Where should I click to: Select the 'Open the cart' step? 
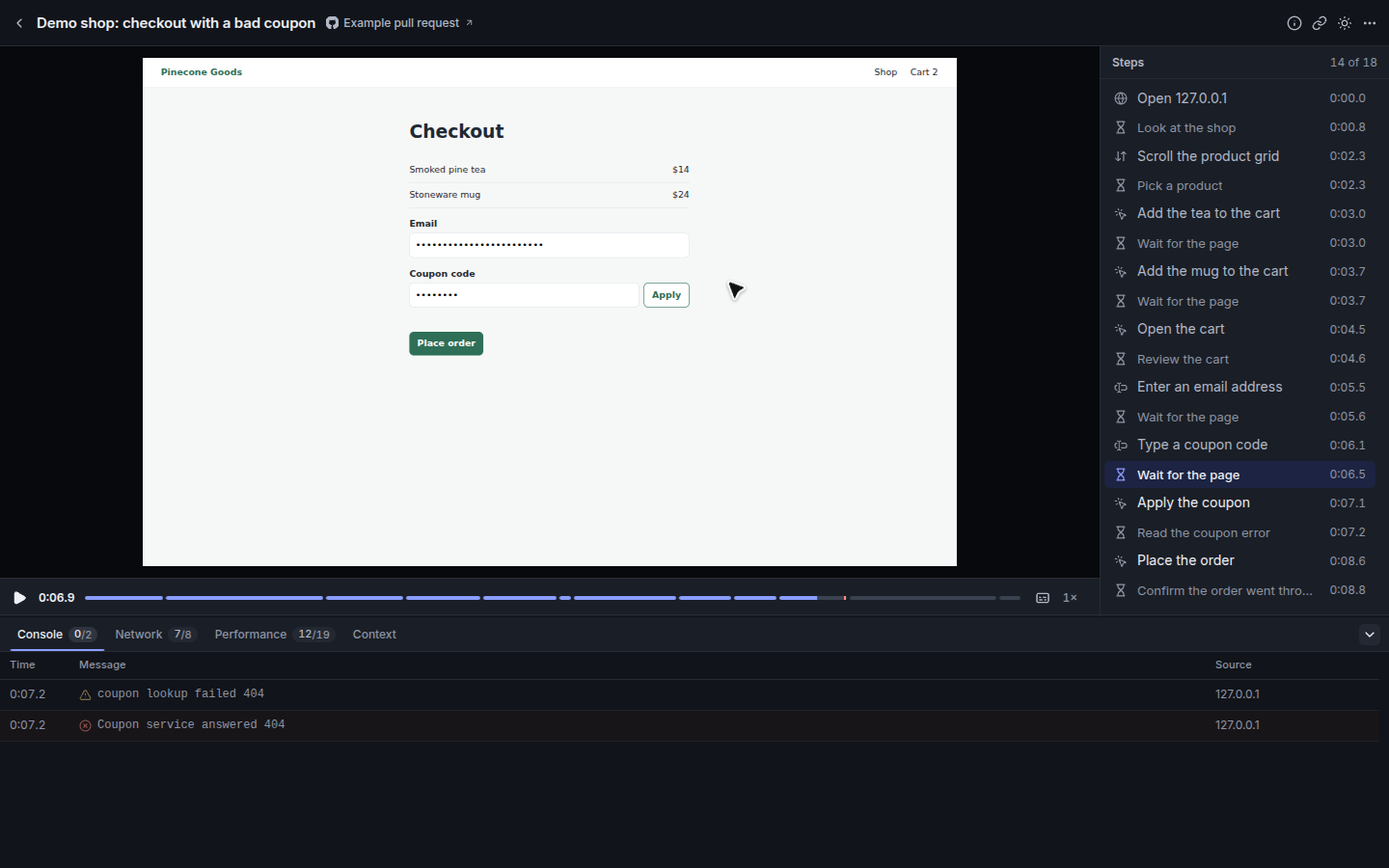[x=1239, y=330]
